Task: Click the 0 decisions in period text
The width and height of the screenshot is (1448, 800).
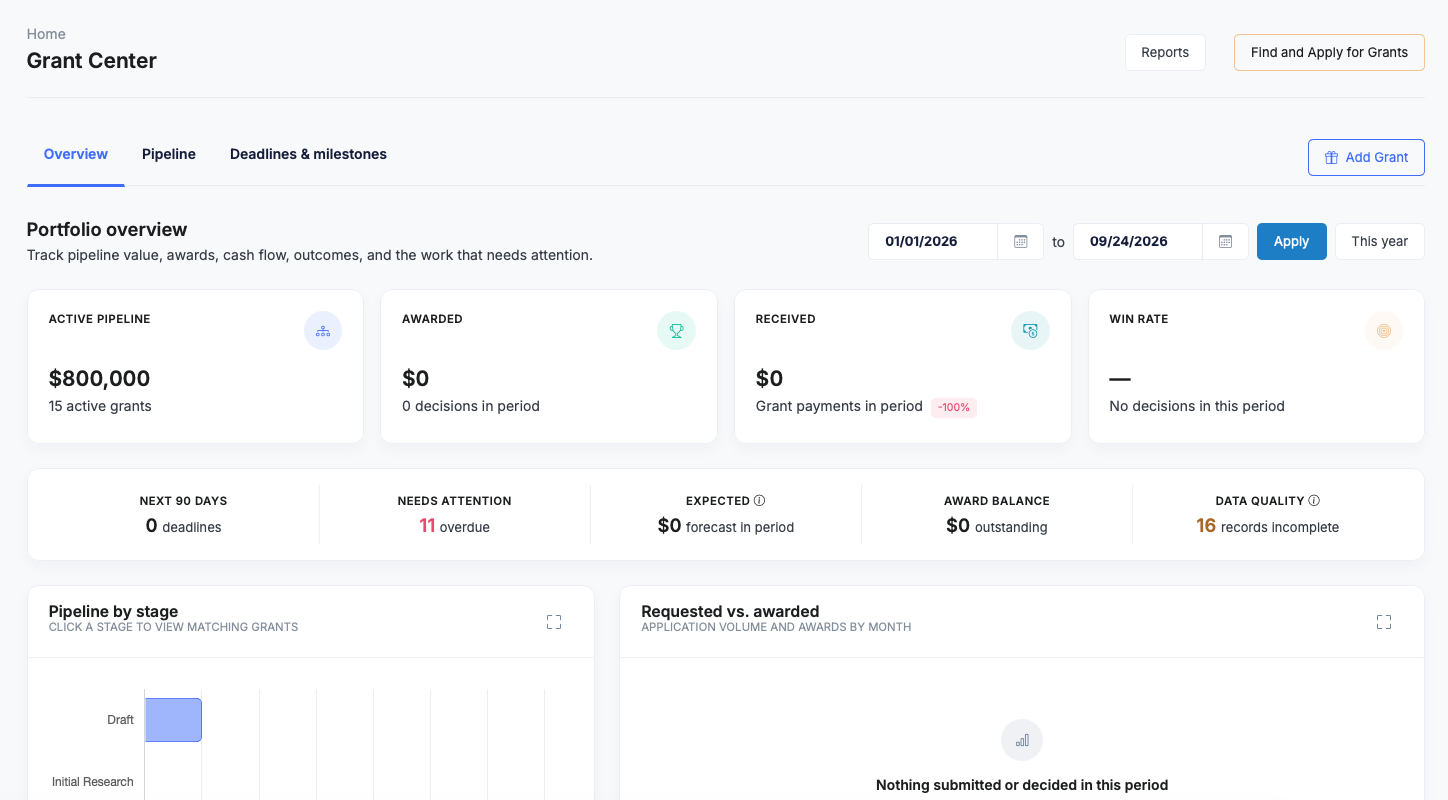Action: pos(471,406)
